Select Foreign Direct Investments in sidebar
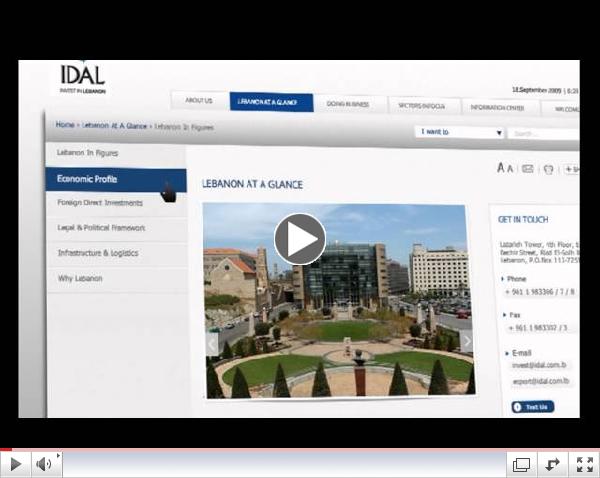This screenshot has width=600, height=478. coord(116,203)
